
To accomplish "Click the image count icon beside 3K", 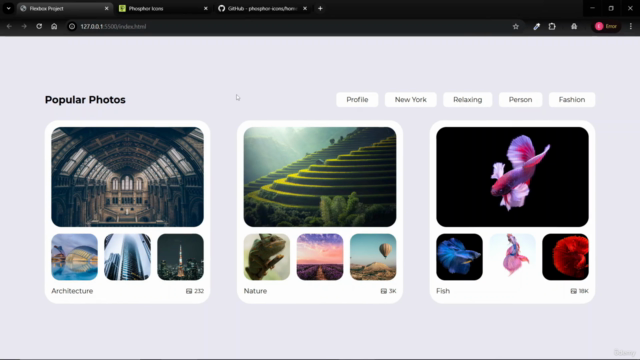I will point(384,291).
